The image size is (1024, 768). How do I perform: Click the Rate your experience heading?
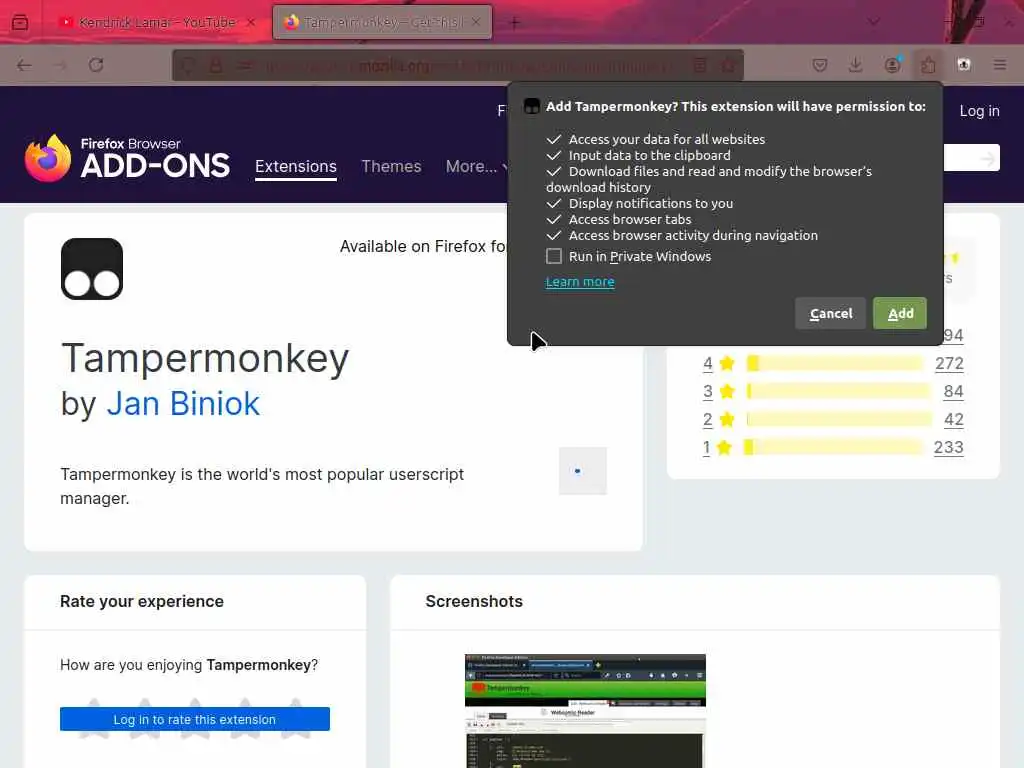click(142, 601)
